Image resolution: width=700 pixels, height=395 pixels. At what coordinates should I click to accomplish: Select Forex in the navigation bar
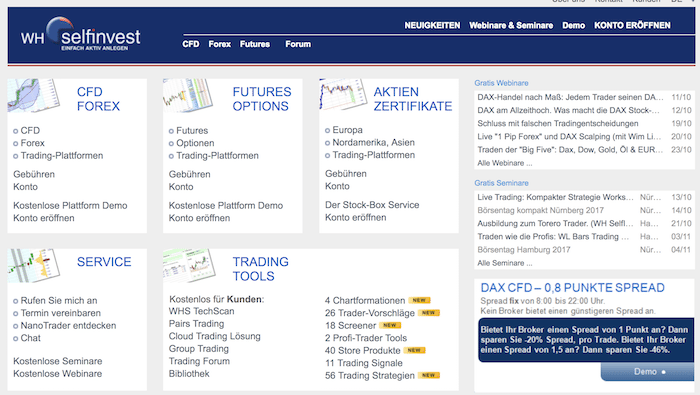click(219, 44)
